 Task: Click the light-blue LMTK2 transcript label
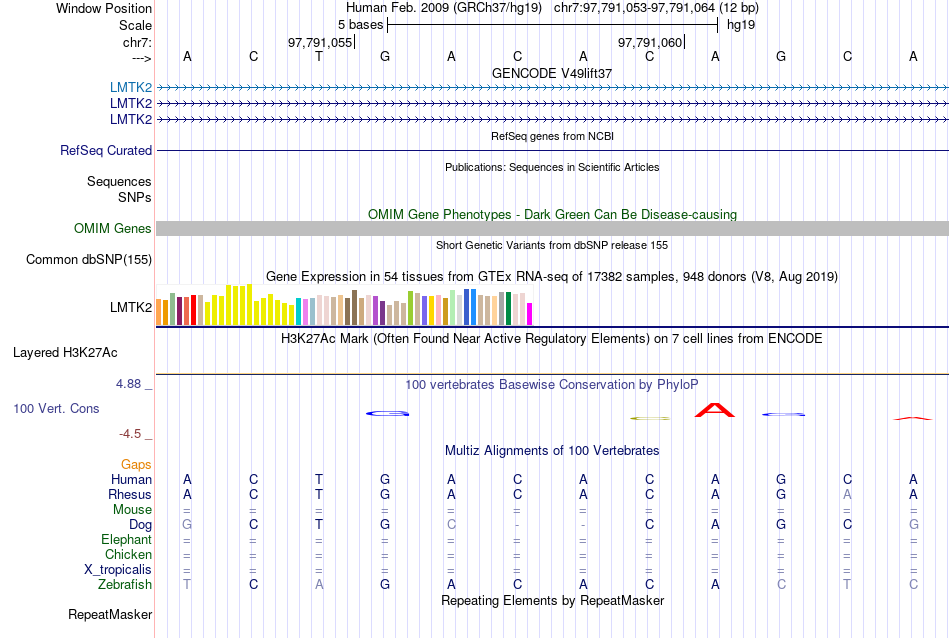point(131,87)
